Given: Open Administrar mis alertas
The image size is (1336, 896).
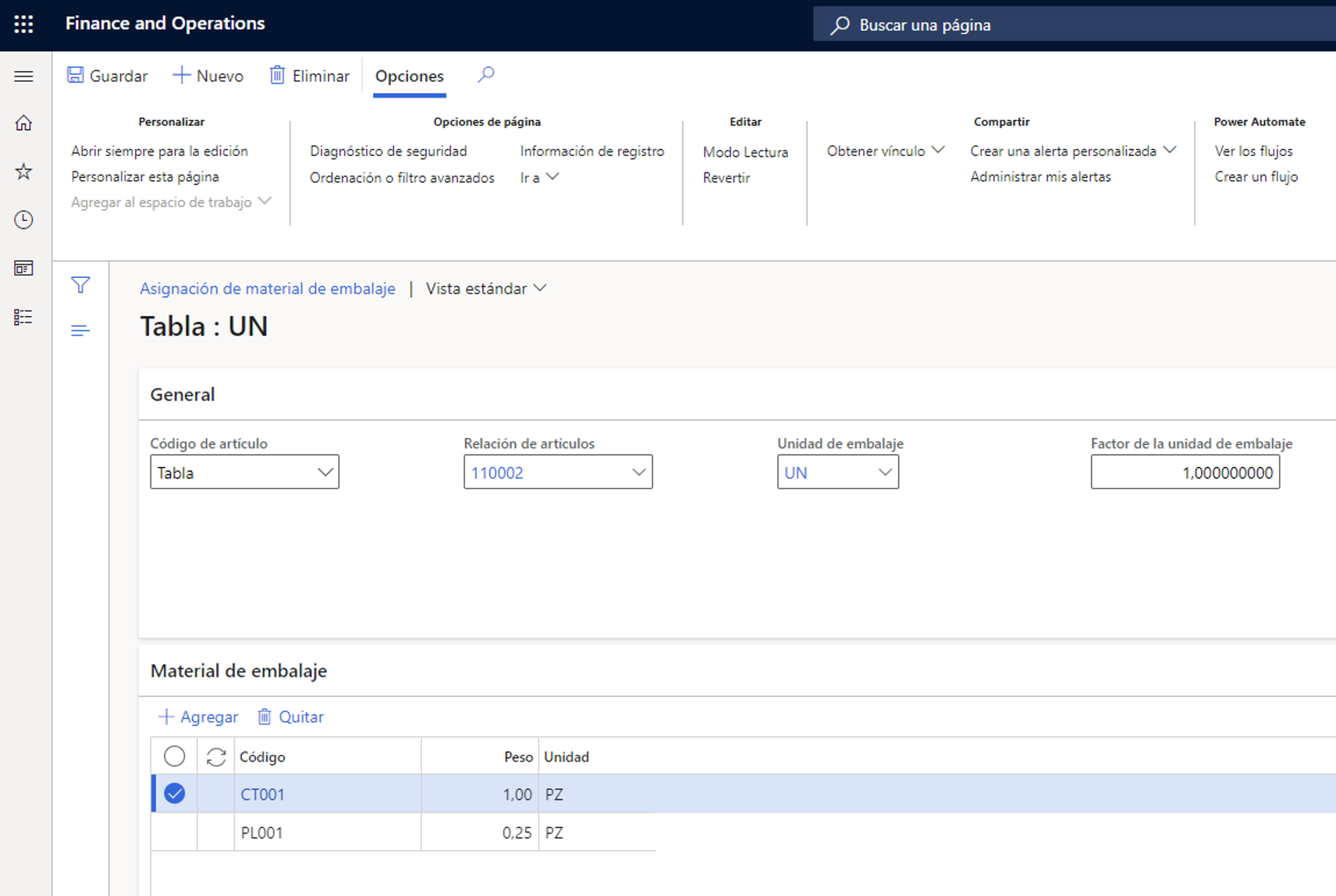Looking at the screenshot, I should [x=1040, y=176].
